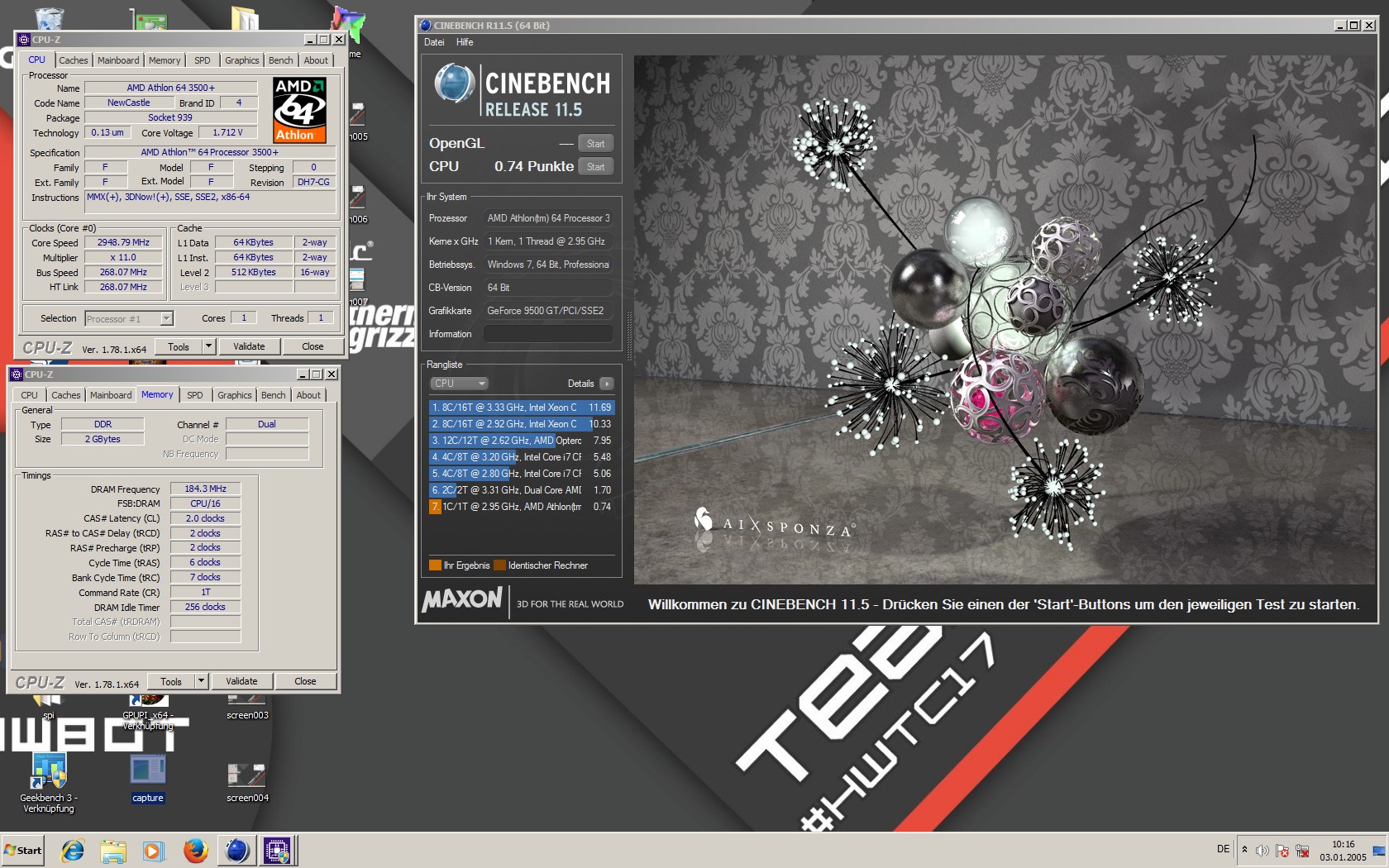Select the 4C/8T @ 3.20 GHz Core i7 entry
1389x868 pixels.
(x=521, y=457)
